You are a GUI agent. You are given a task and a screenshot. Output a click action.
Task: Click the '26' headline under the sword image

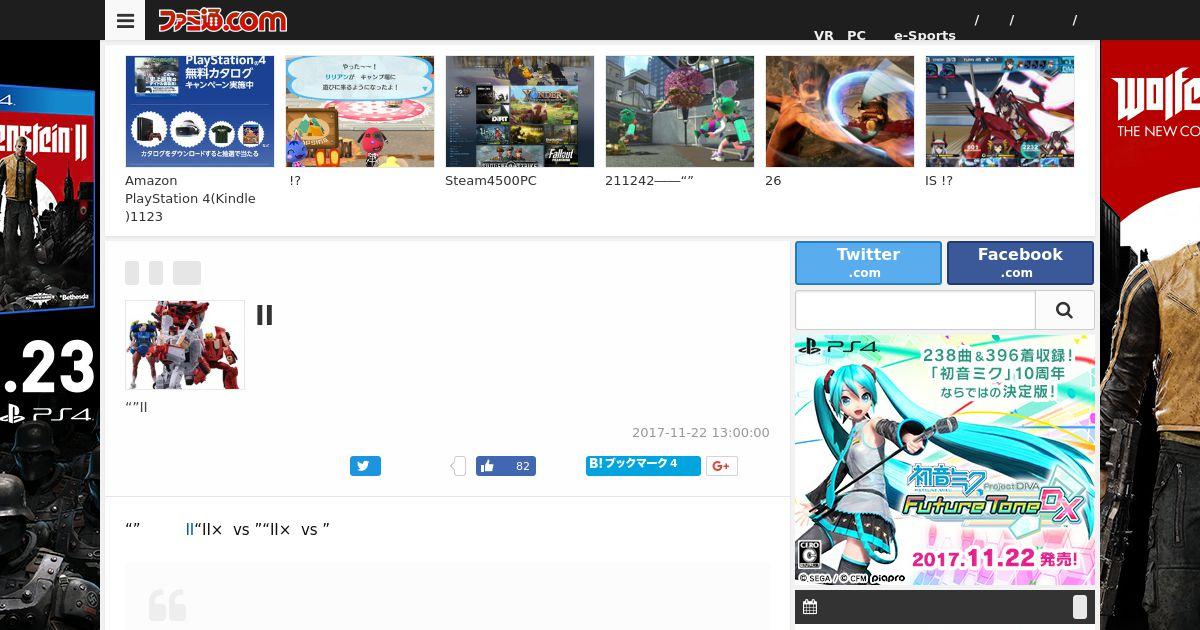tap(773, 181)
